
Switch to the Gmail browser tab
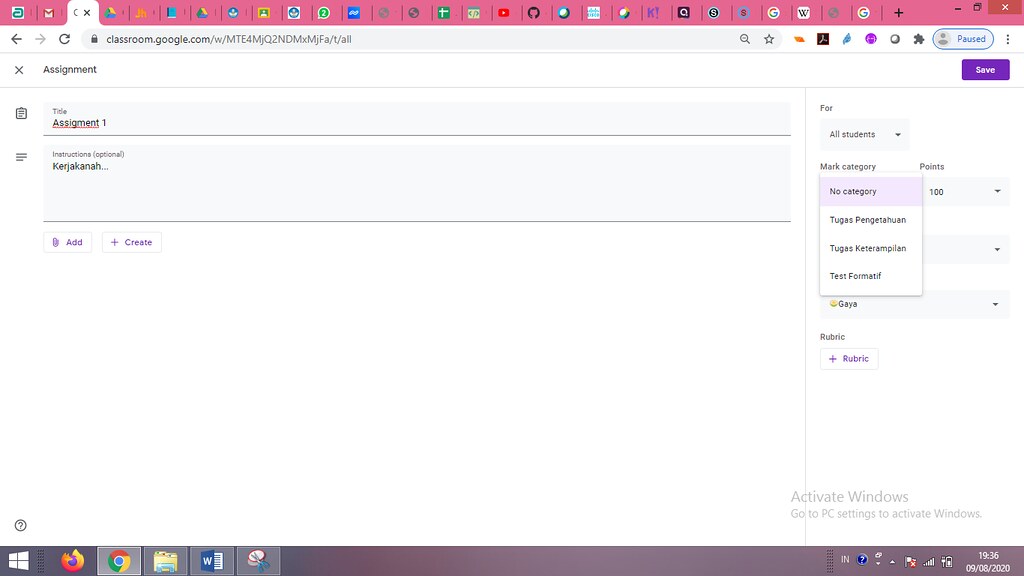48,13
